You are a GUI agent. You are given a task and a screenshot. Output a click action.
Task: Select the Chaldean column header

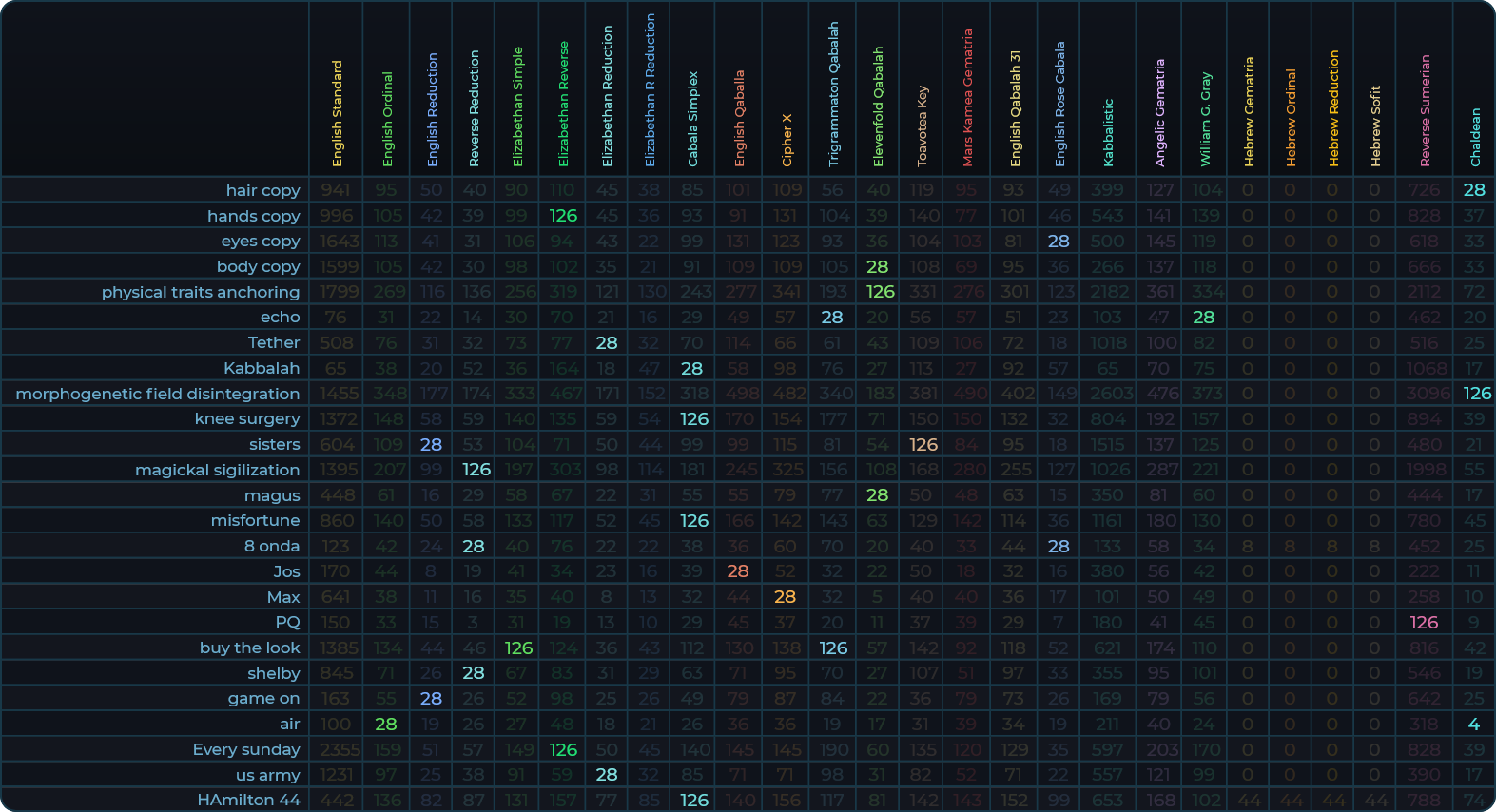click(1475, 137)
